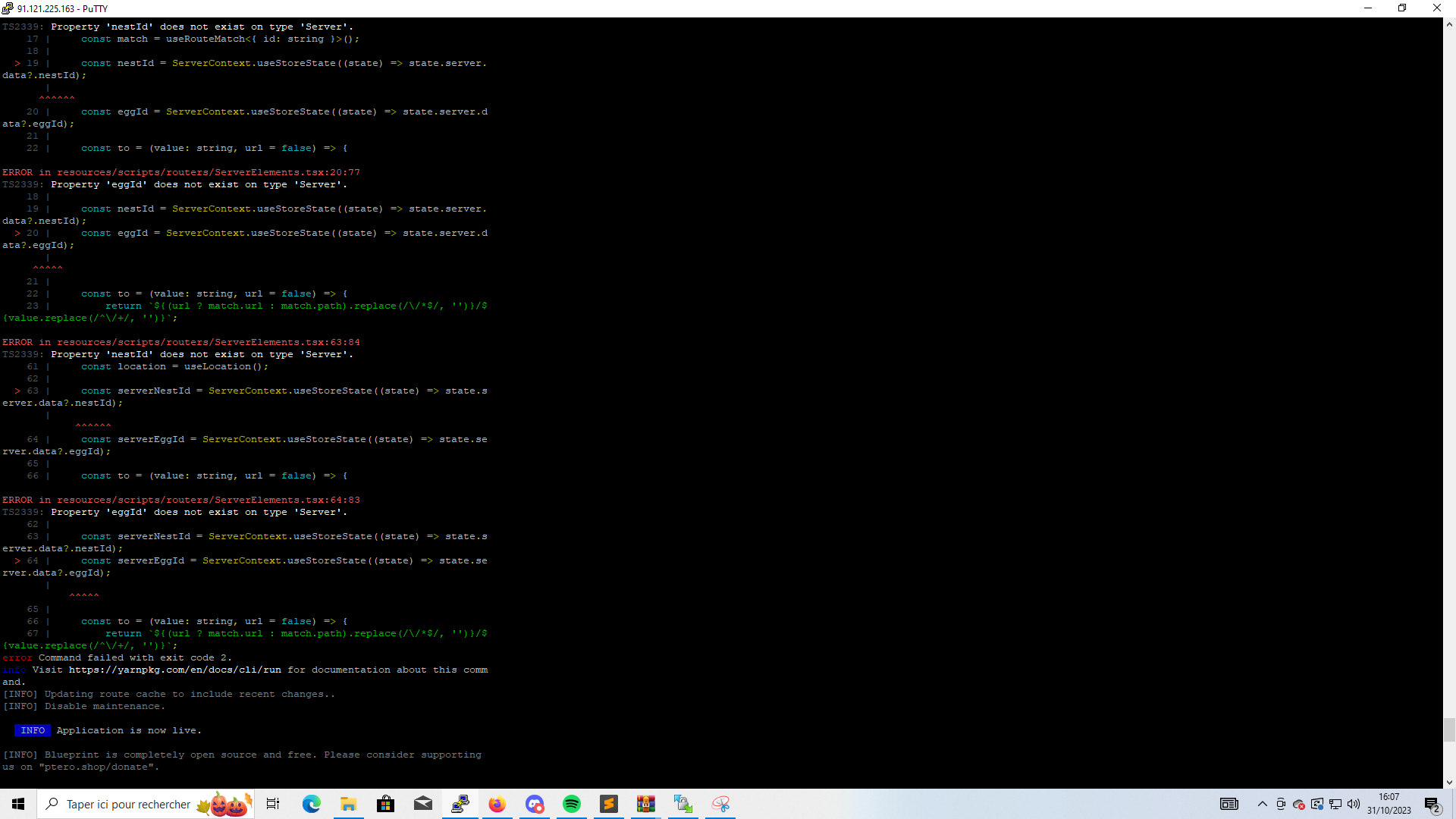
Task: Open Microsoft Store from the taskbar
Action: point(385,804)
